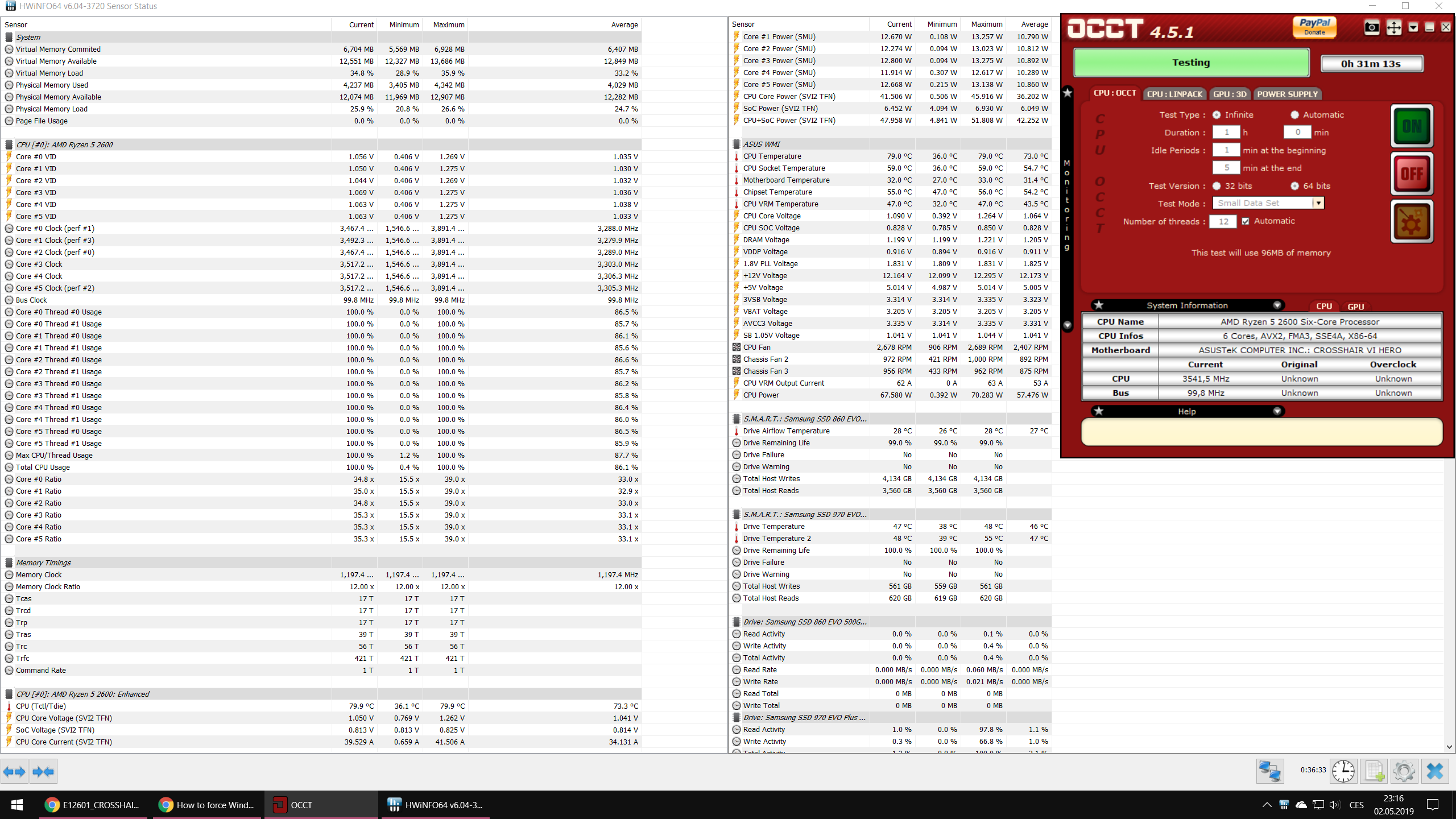Open POWER SUPPLY tab
Screen dimensions: 1456x819
point(1287,94)
